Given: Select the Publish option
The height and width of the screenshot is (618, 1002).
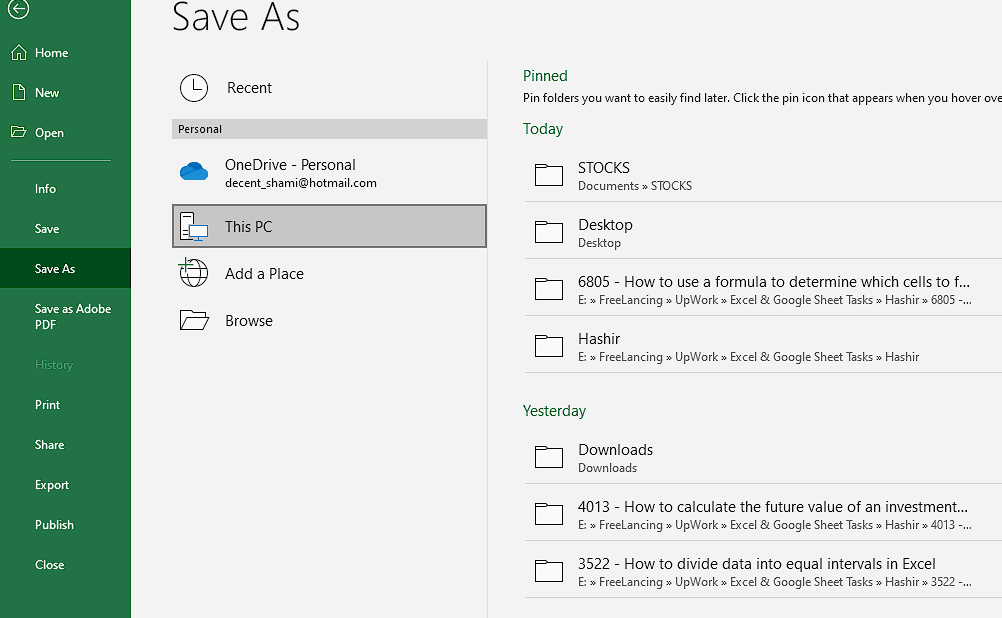Looking at the screenshot, I should (x=53, y=524).
